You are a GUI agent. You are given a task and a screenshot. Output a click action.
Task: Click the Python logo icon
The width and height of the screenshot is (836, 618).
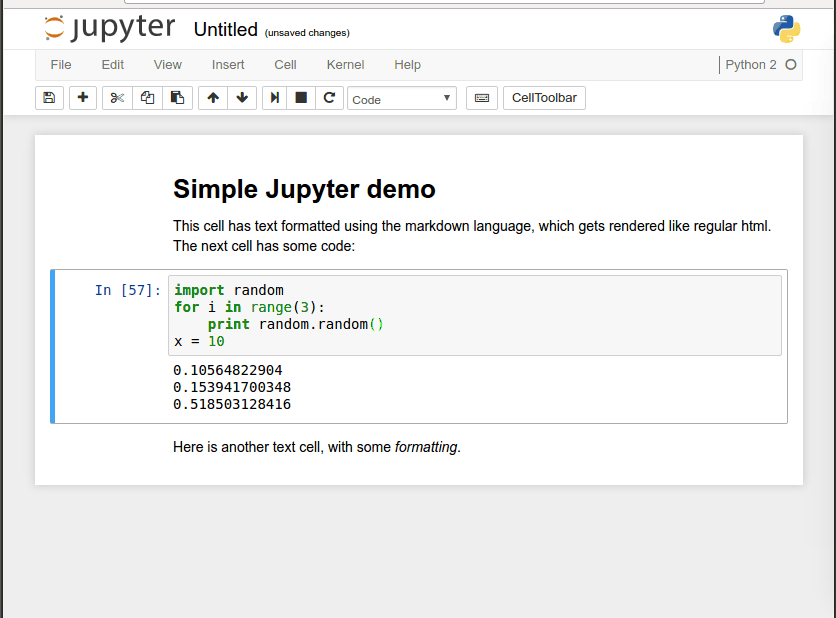click(x=786, y=29)
